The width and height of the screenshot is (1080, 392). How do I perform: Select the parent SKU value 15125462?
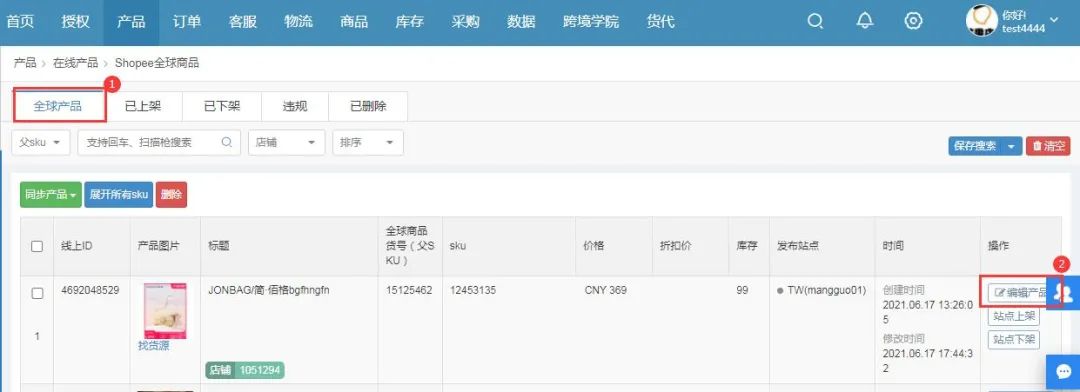[409, 290]
